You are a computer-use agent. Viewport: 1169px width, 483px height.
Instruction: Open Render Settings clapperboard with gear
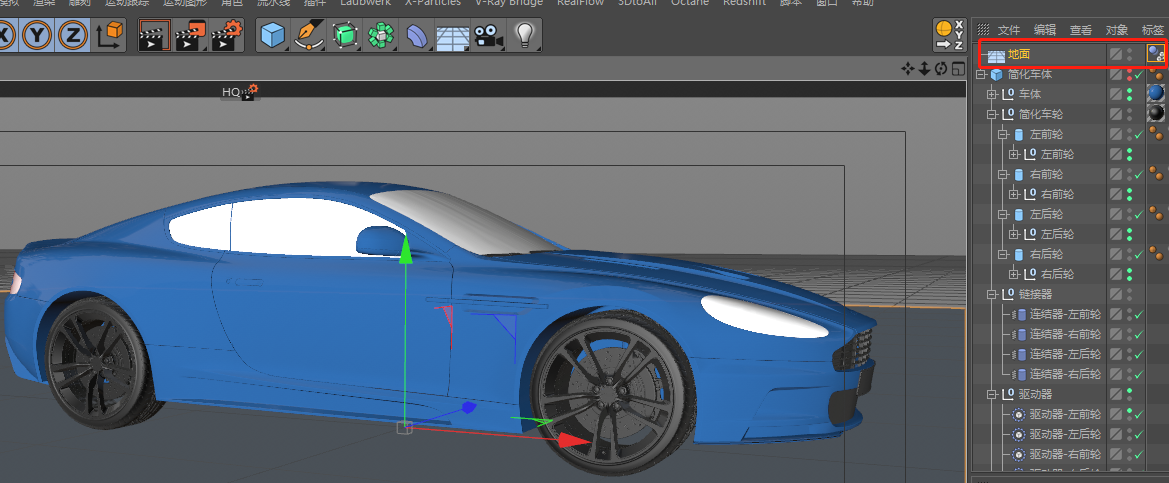(x=227, y=34)
